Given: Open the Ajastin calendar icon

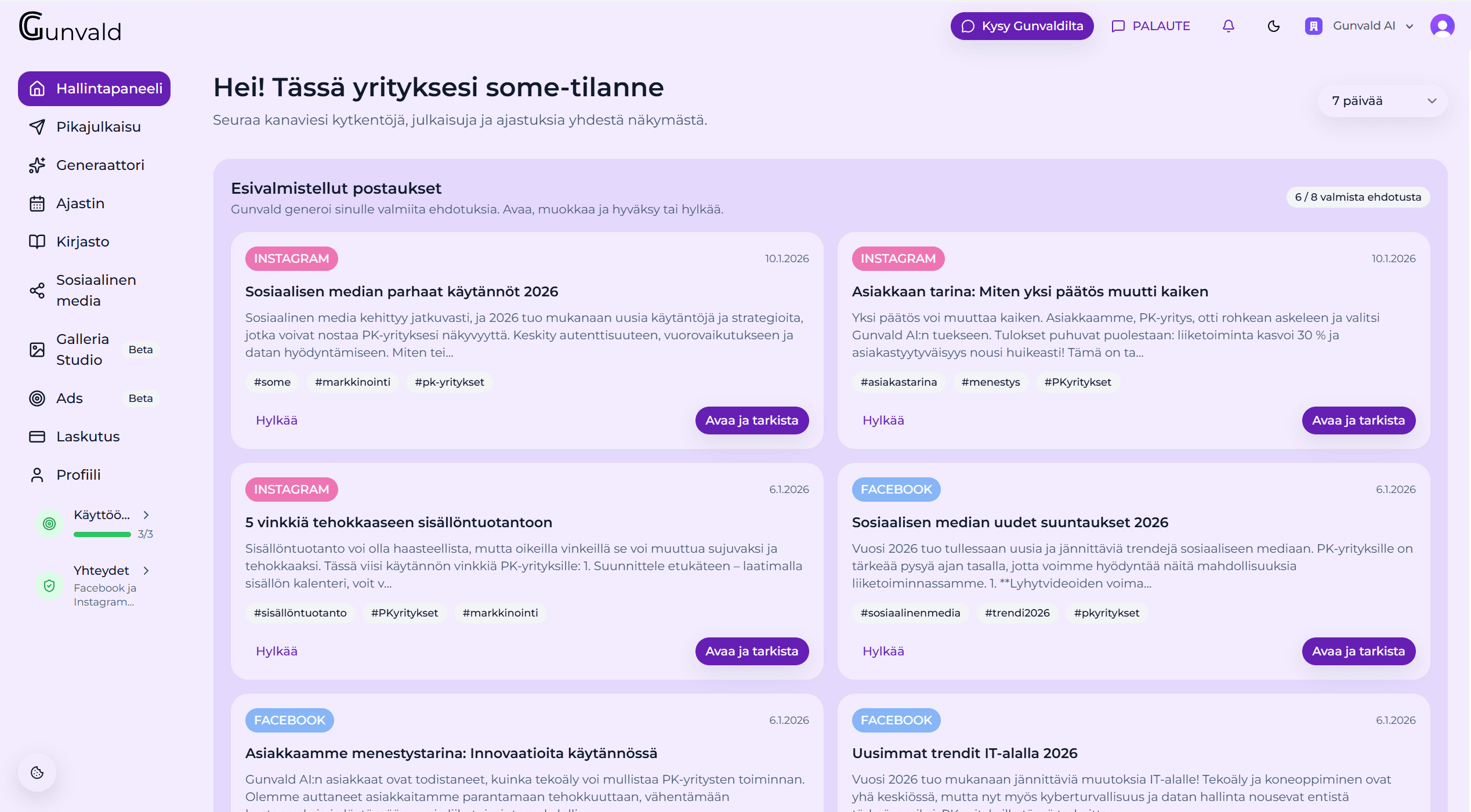Looking at the screenshot, I should pos(37,204).
